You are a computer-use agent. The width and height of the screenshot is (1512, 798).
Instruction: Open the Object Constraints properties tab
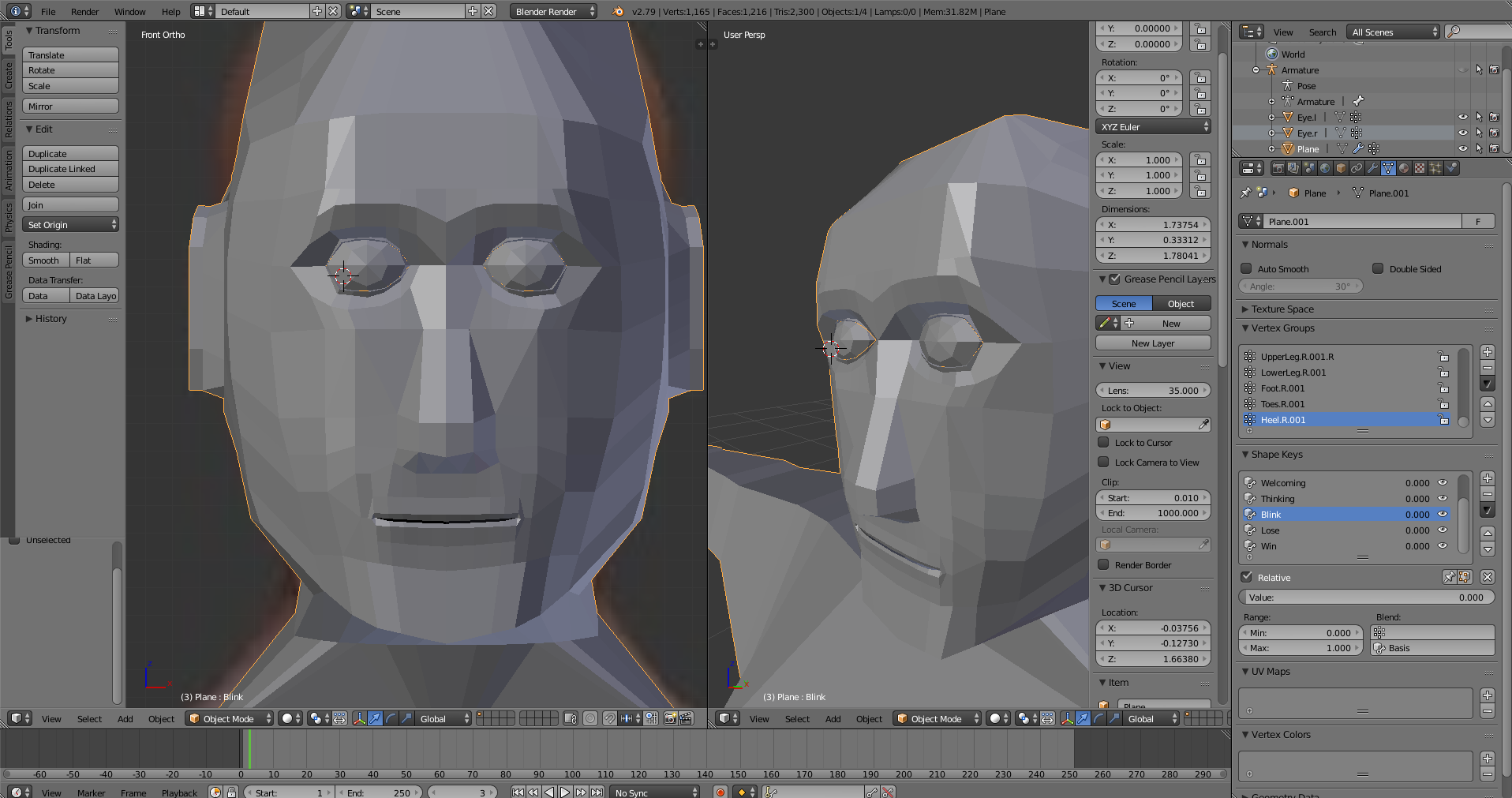[x=1357, y=168]
